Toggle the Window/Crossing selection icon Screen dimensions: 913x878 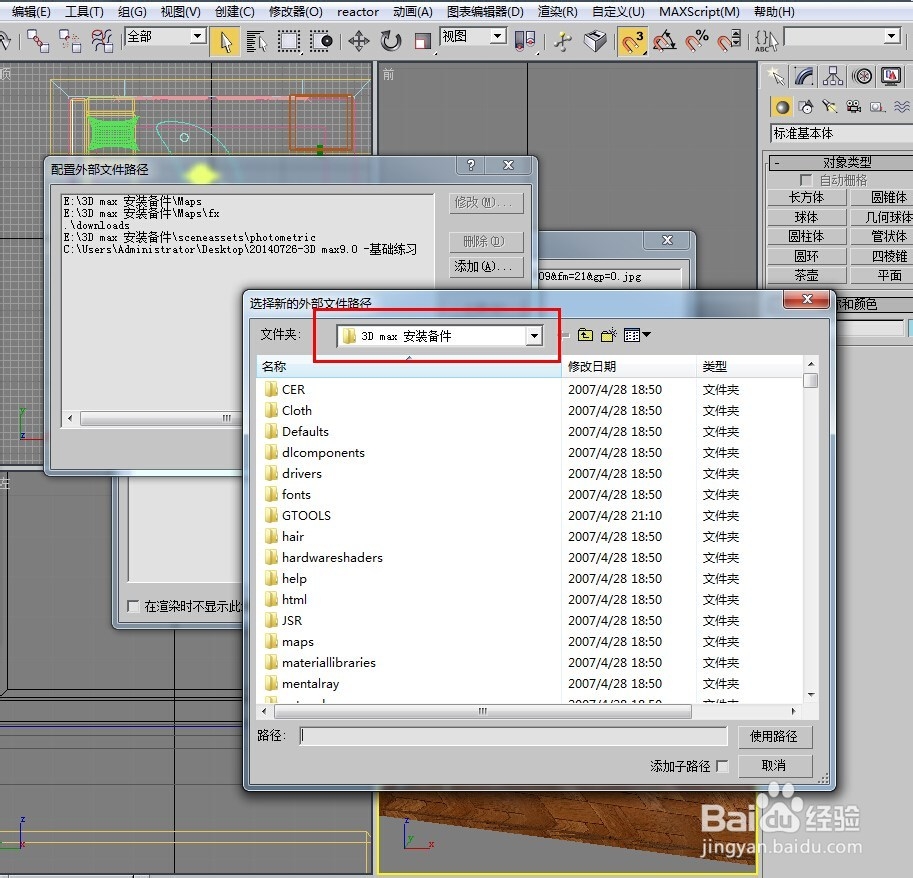click(321, 42)
